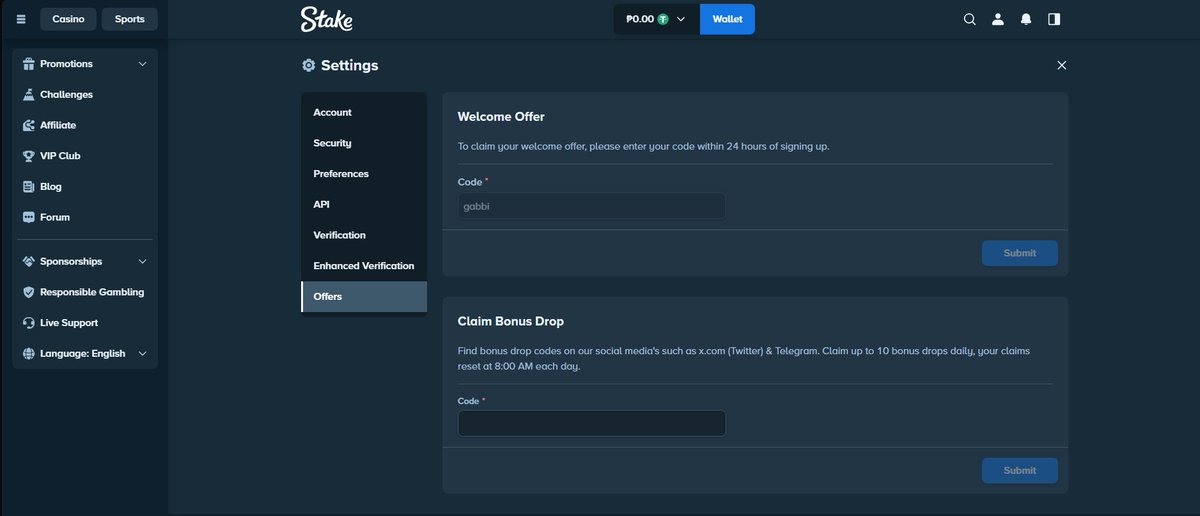1200x516 pixels.
Task: Open the API settings tab
Action: tap(364, 205)
